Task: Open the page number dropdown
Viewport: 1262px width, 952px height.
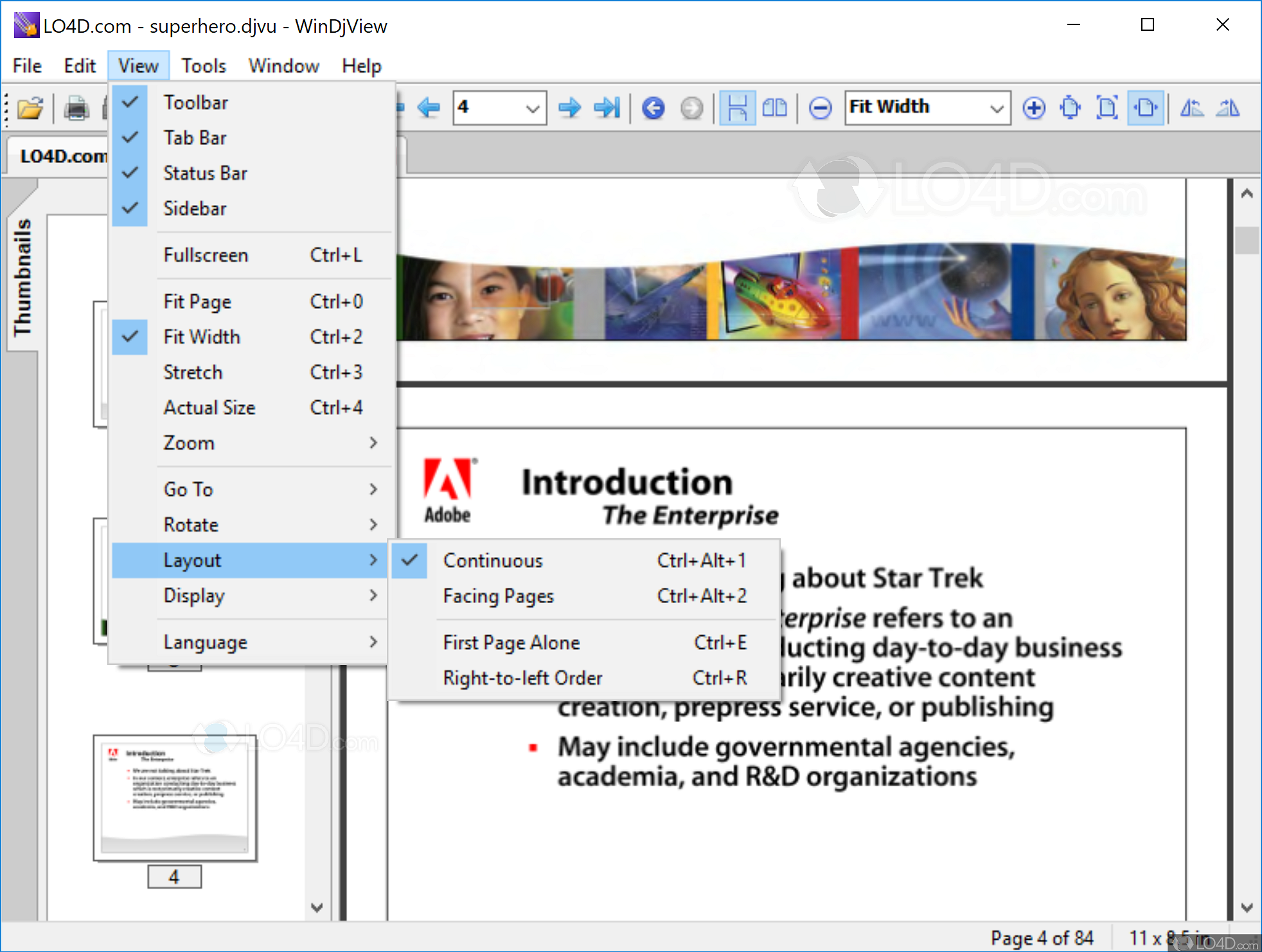Action: coord(532,107)
